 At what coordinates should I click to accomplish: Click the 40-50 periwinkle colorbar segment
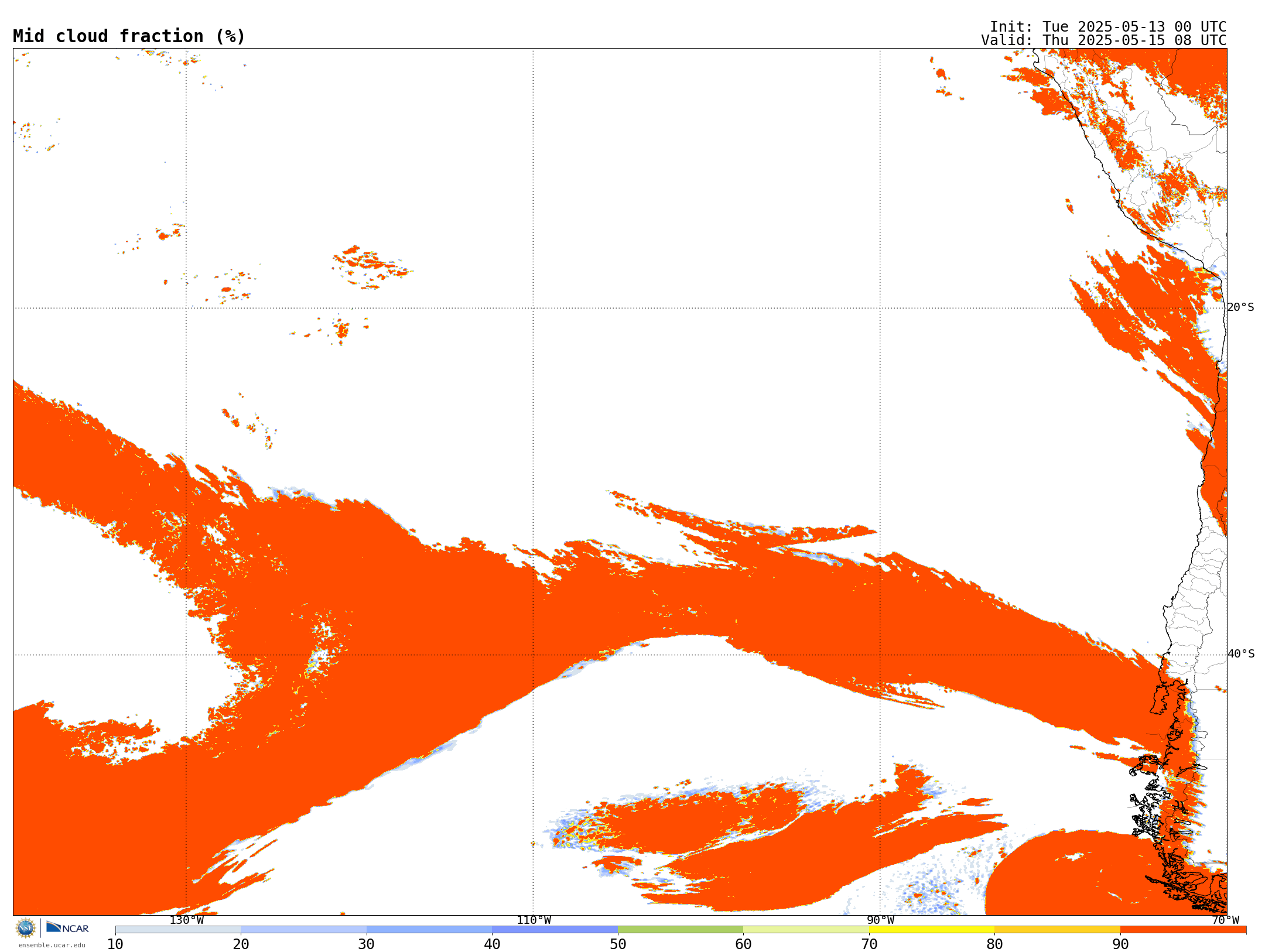pos(555,930)
